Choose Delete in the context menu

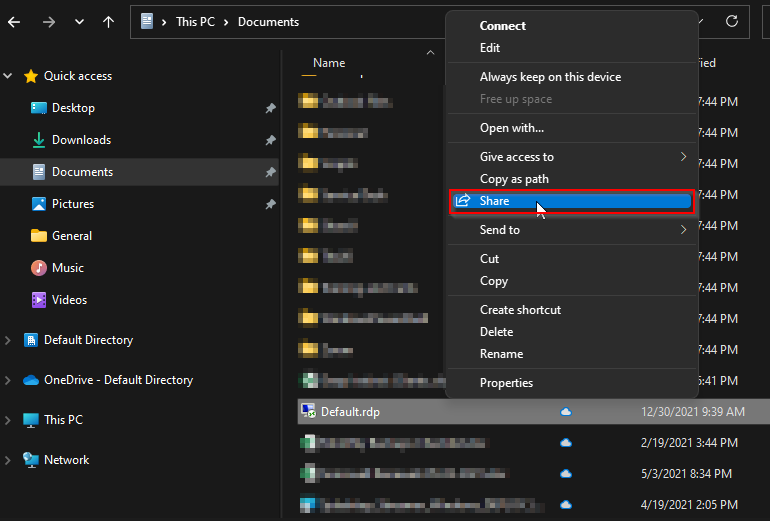(x=572, y=332)
